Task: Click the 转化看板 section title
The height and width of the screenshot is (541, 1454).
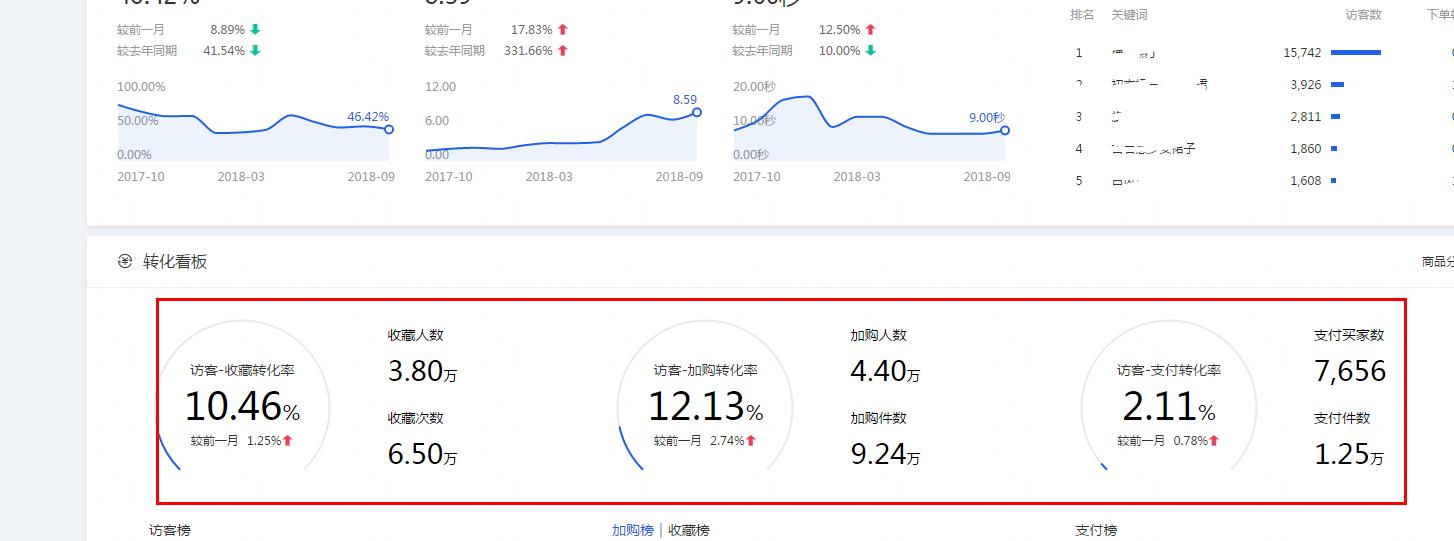Action: point(175,262)
